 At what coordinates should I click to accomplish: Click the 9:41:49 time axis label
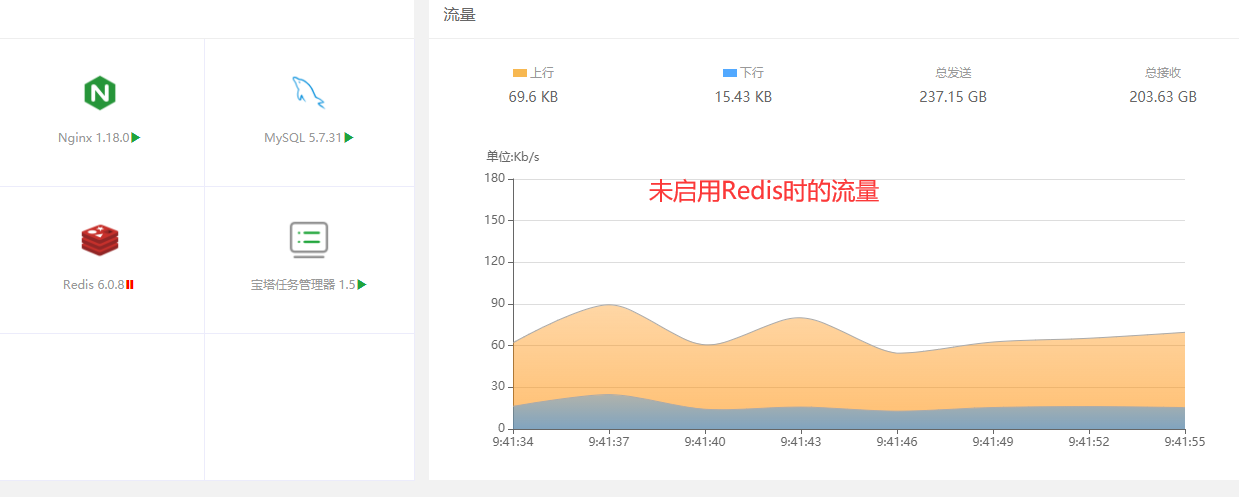[993, 442]
